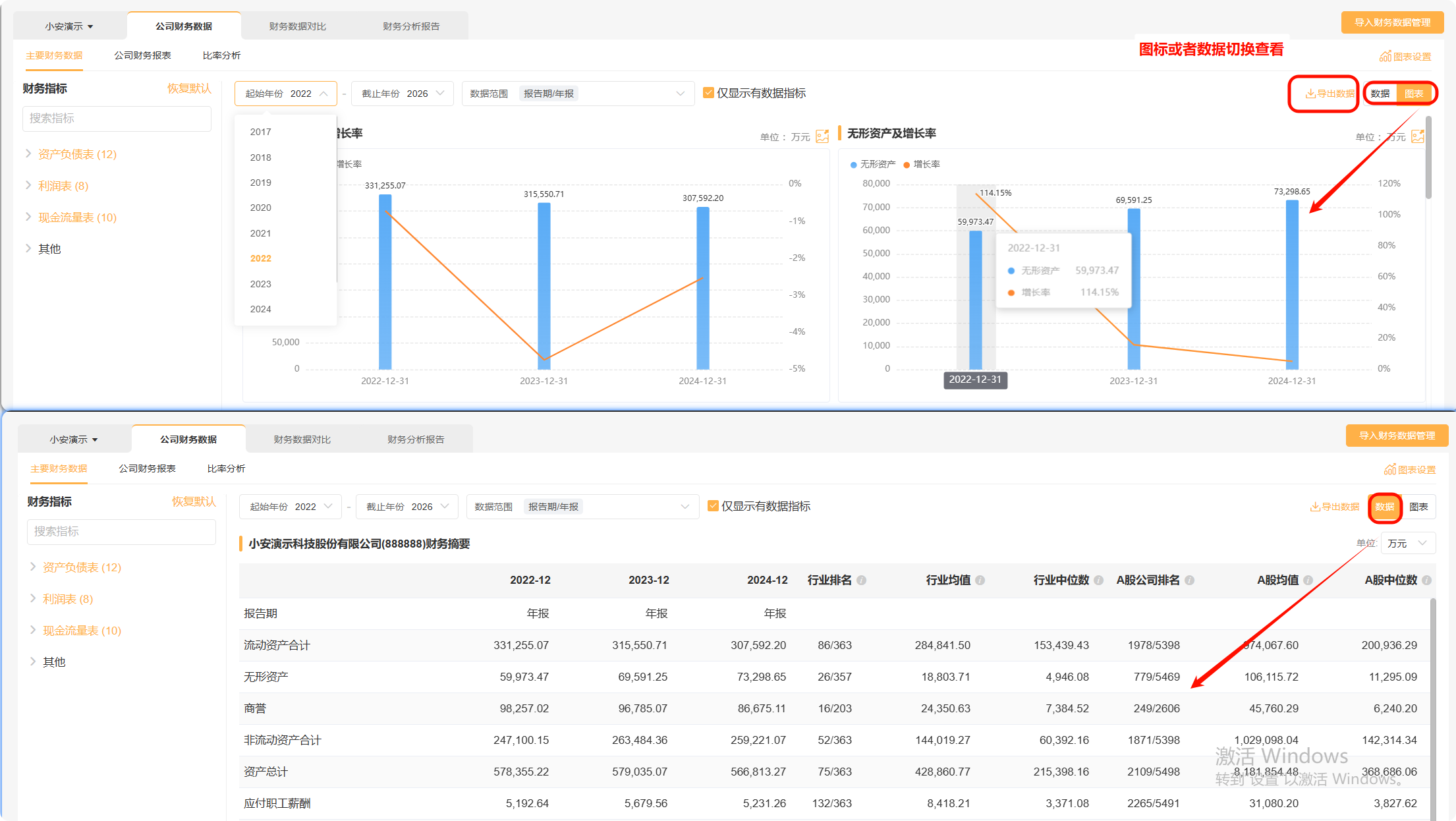This screenshot has width=1456, height=821.
Task: Switch the lower view to 图表 mode
Action: click(x=1418, y=507)
